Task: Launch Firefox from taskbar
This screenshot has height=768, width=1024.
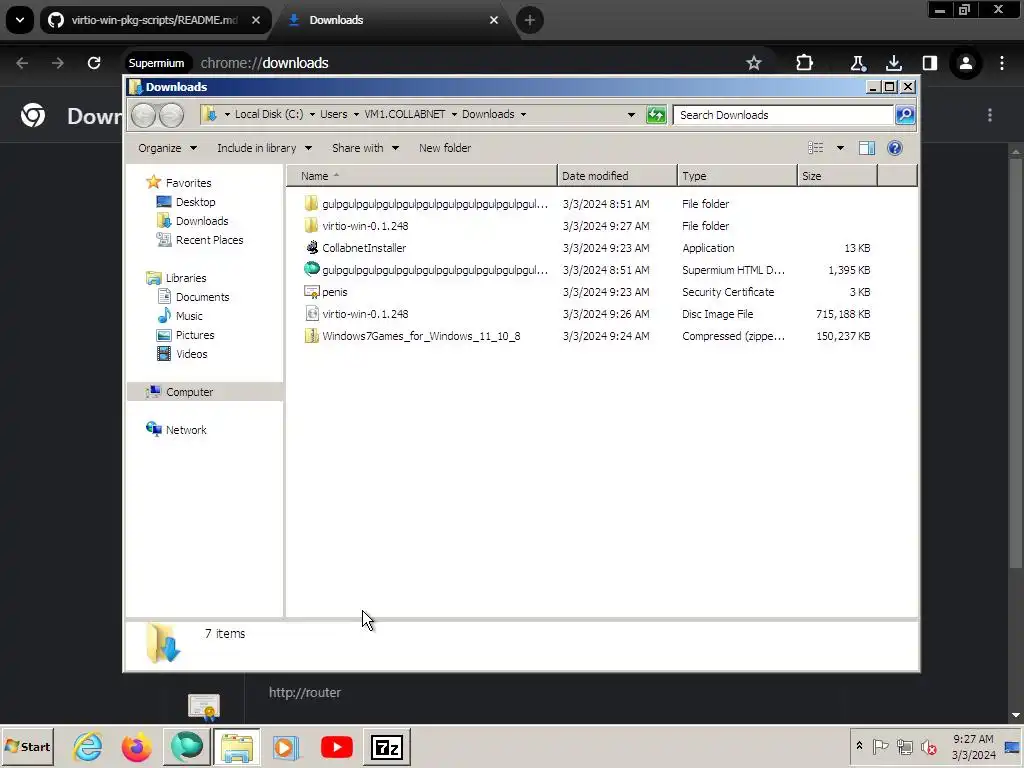Action: (136, 746)
